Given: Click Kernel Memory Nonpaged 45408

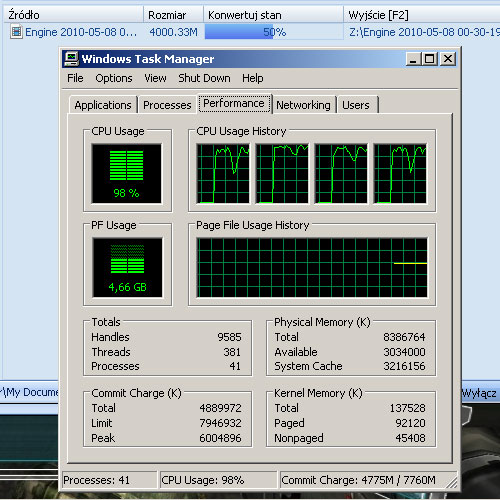Looking at the screenshot, I should [410, 438].
